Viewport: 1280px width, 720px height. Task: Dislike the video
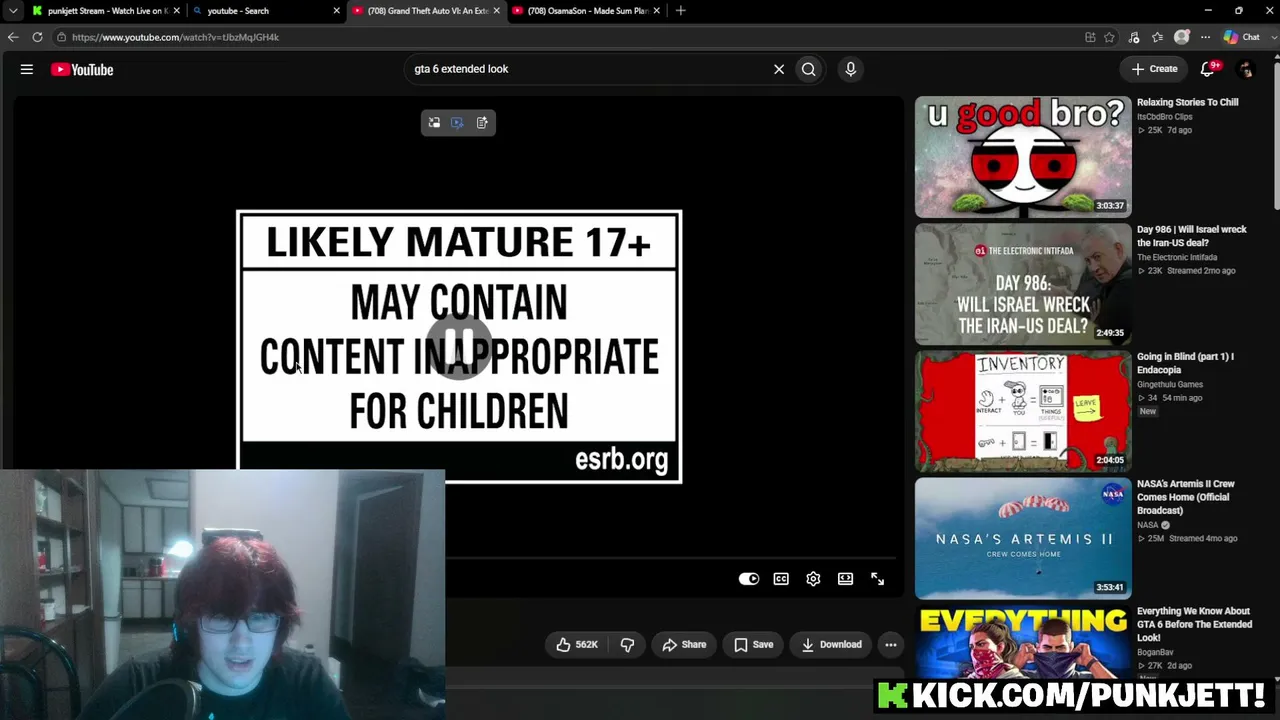tap(627, 645)
